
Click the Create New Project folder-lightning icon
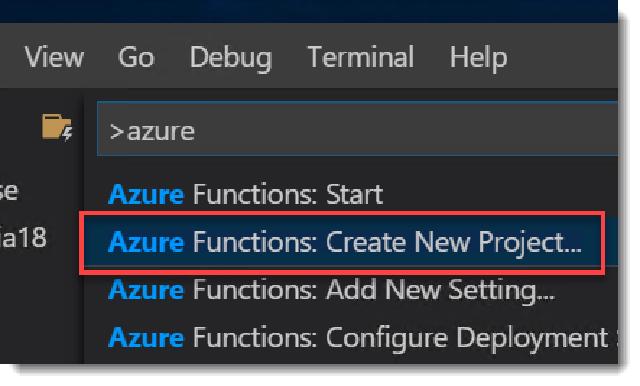pyautogui.click(x=57, y=127)
